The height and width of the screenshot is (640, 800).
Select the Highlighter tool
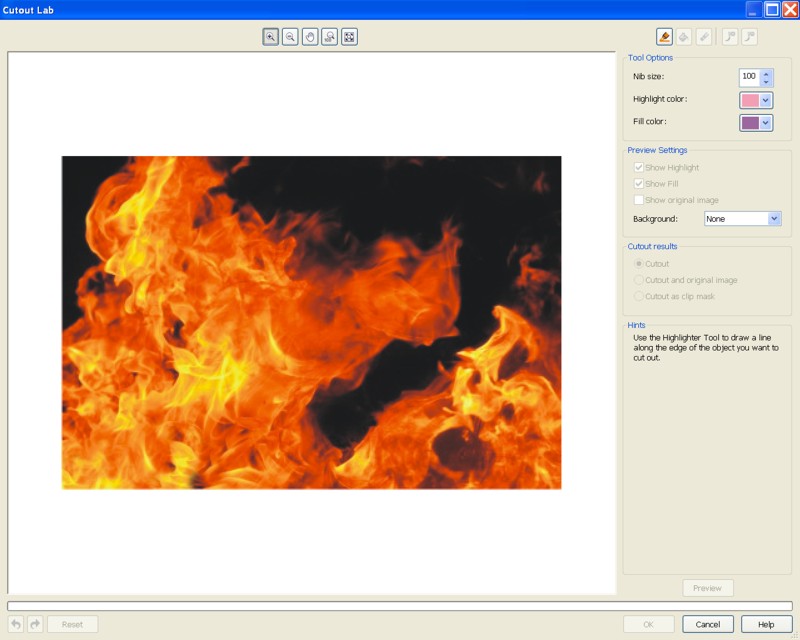[664, 37]
